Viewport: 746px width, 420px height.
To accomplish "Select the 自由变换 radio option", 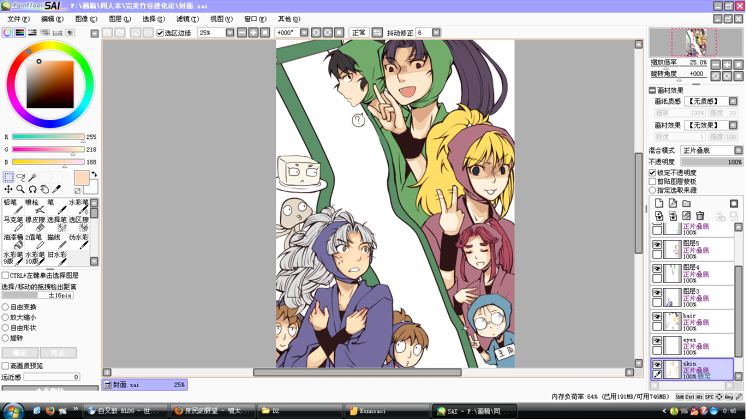I will pyautogui.click(x=6, y=307).
